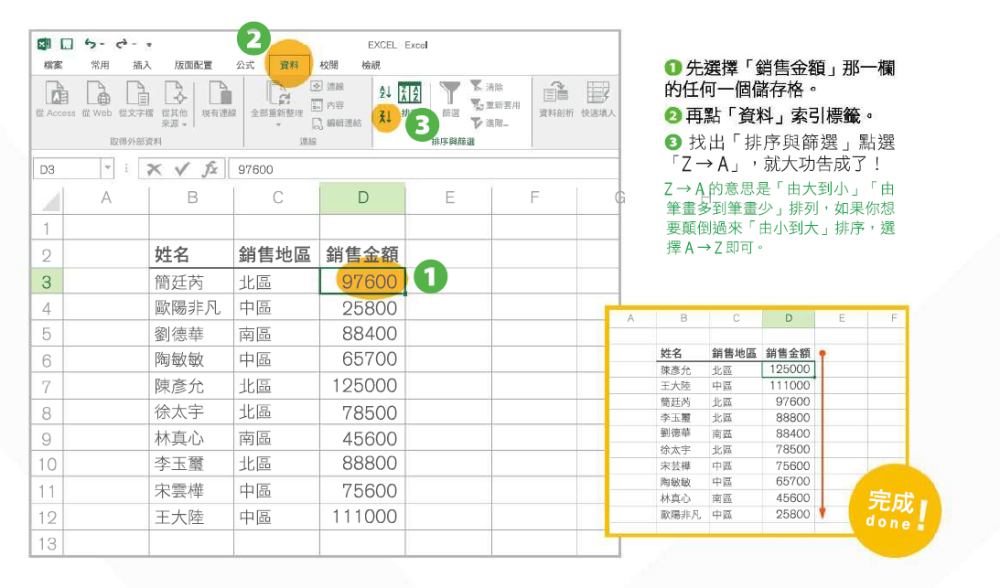This screenshot has width=1000, height=588.
Task: Select cell D3 containing 97600
Action: [362, 281]
